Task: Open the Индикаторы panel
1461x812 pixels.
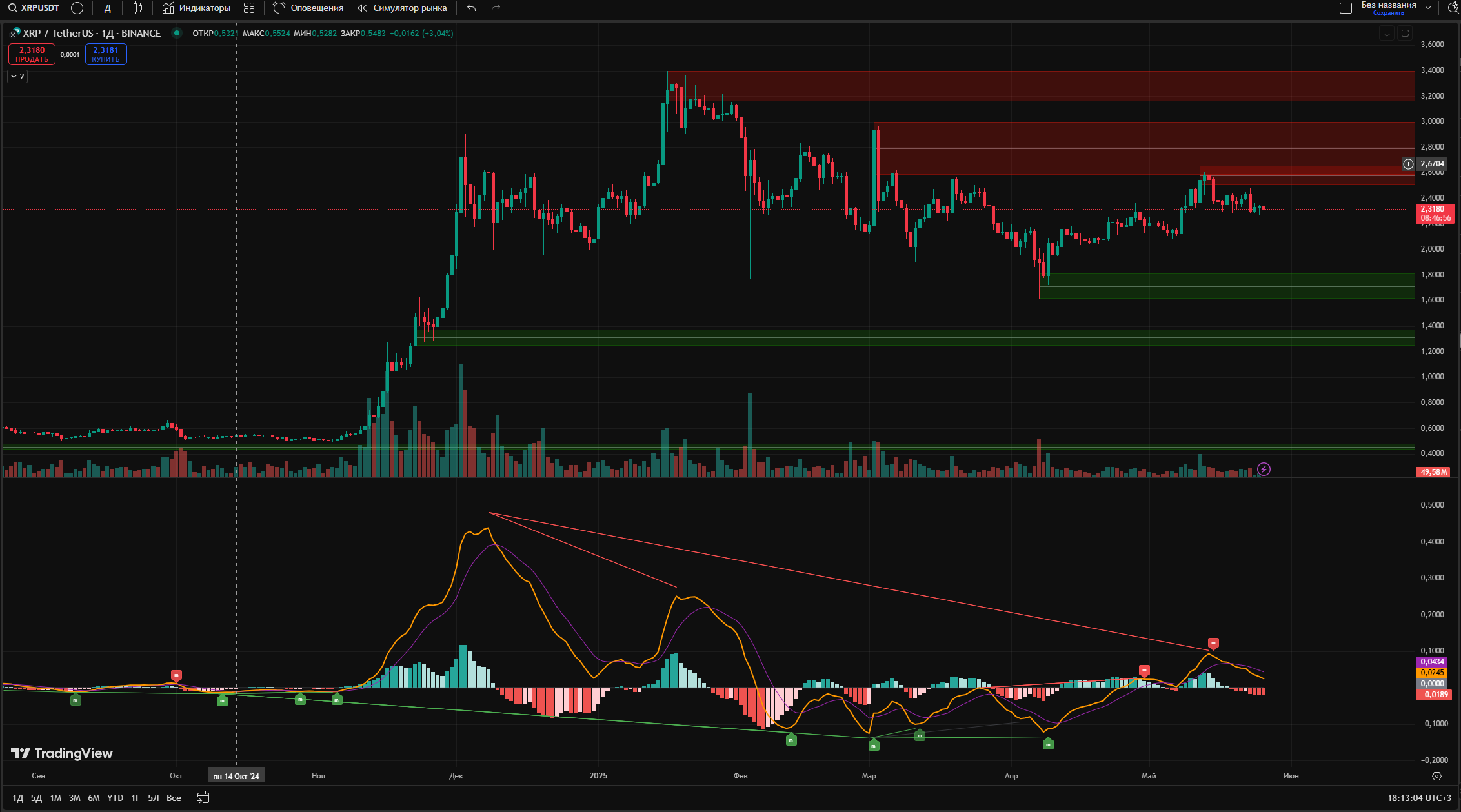Action: click(196, 8)
